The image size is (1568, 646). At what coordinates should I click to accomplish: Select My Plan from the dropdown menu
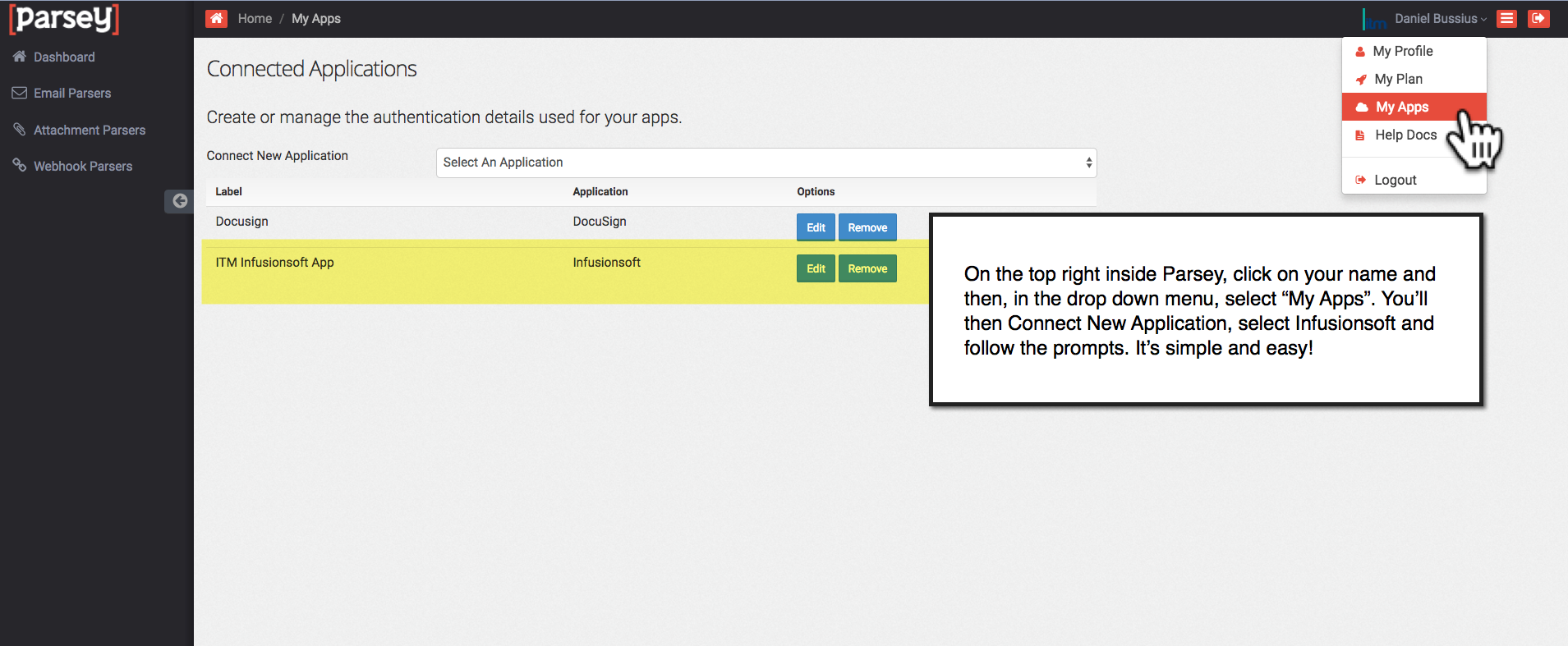1398,79
